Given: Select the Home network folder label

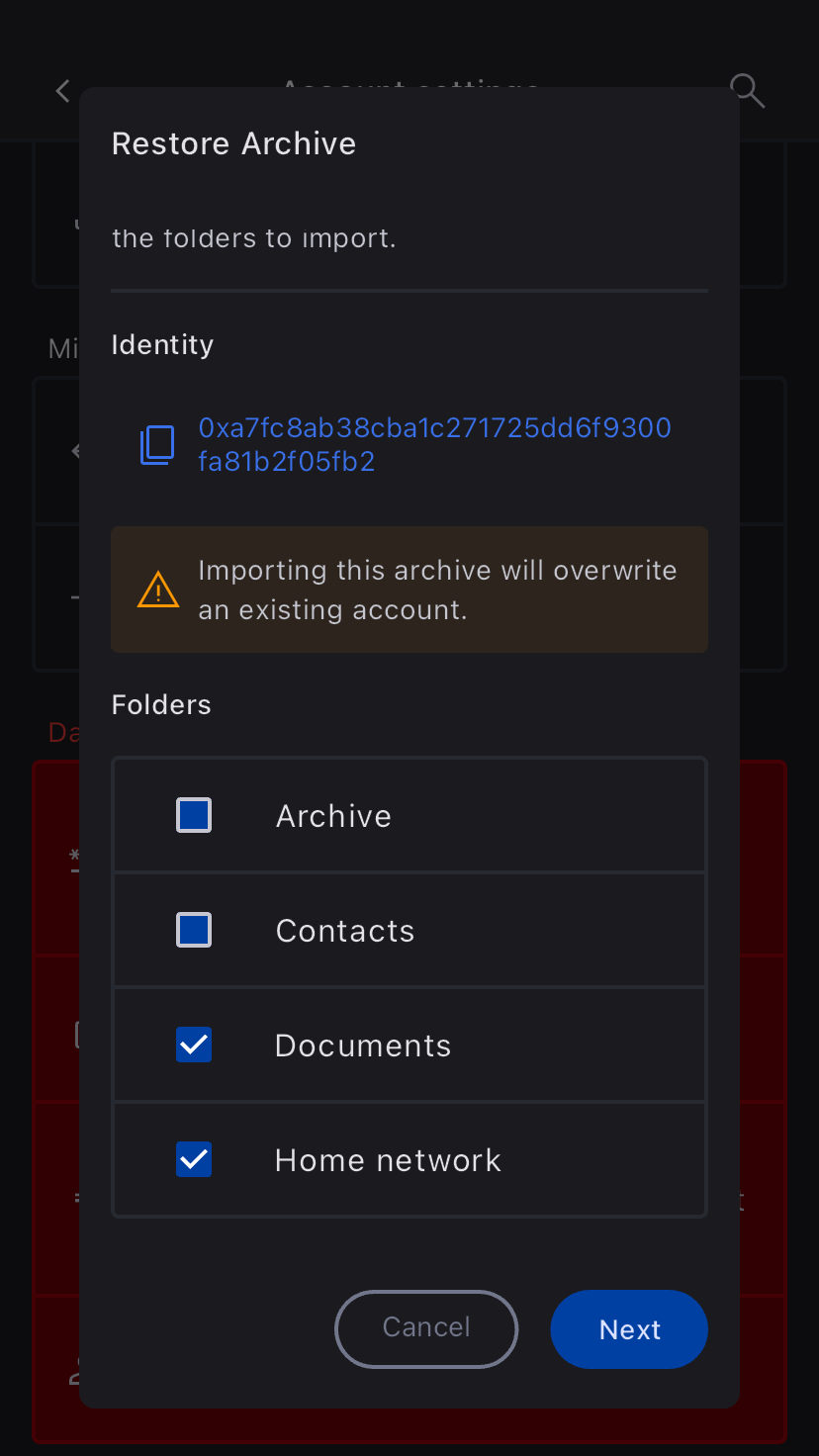Looking at the screenshot, I should 388,1160.
